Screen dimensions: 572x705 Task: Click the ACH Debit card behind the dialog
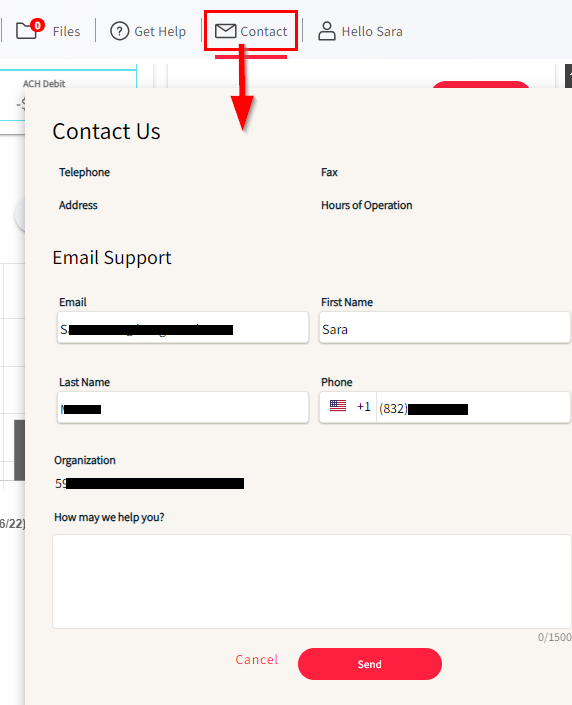coord(68,92)
